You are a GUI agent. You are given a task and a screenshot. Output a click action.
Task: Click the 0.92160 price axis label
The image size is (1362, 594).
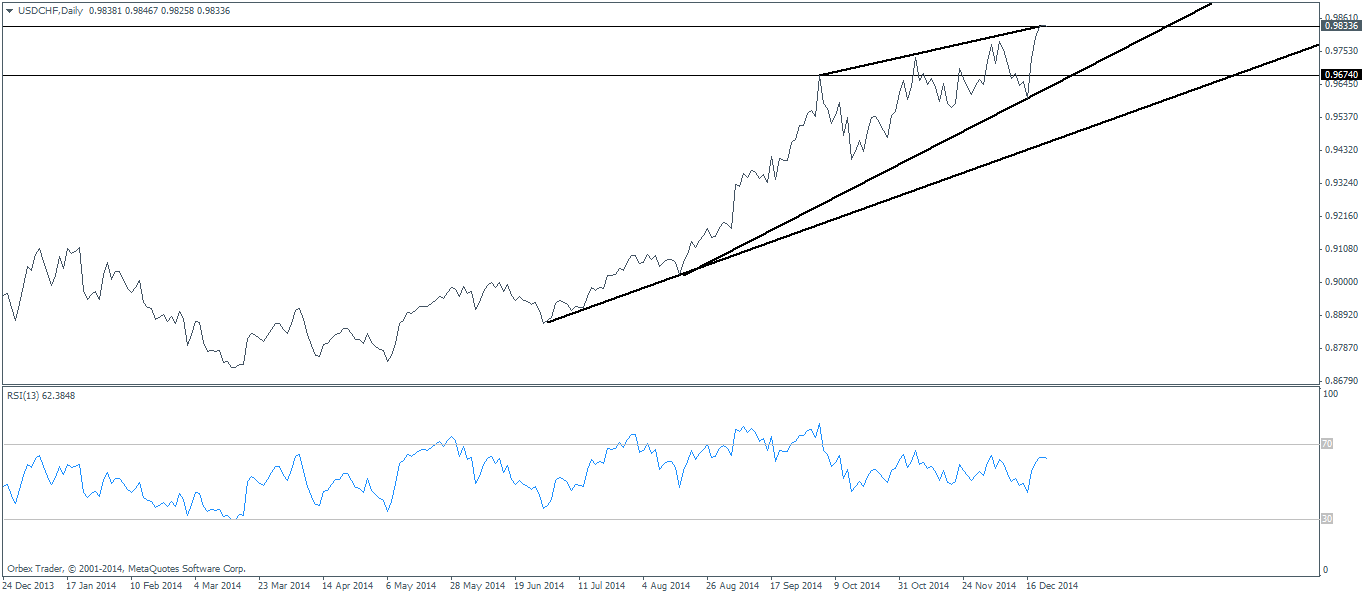pos(1342,215)
